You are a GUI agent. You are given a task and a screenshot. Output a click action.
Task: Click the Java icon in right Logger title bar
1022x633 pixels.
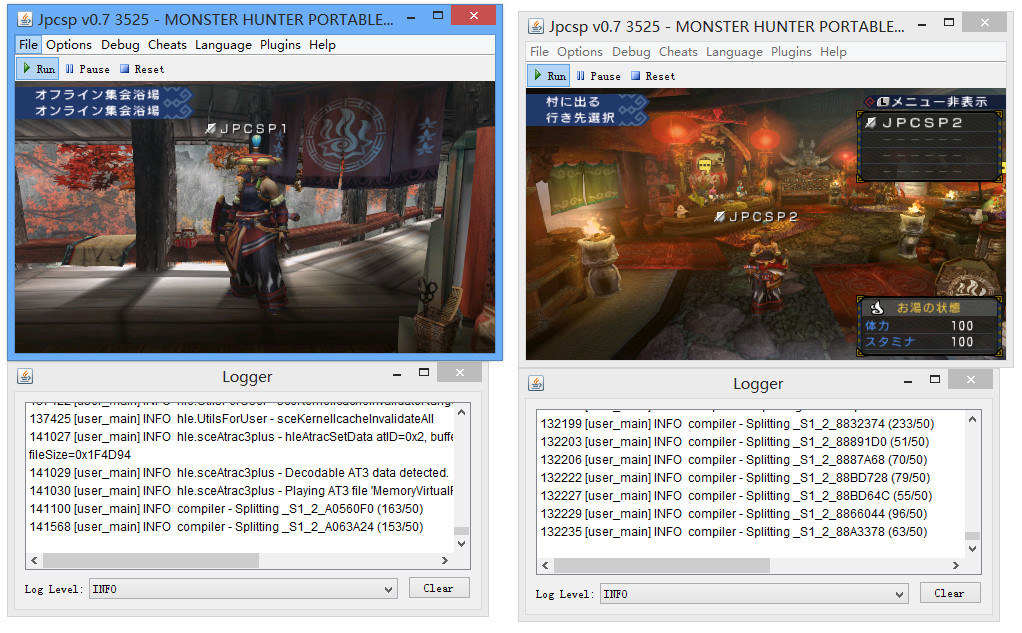click(536, 384)
